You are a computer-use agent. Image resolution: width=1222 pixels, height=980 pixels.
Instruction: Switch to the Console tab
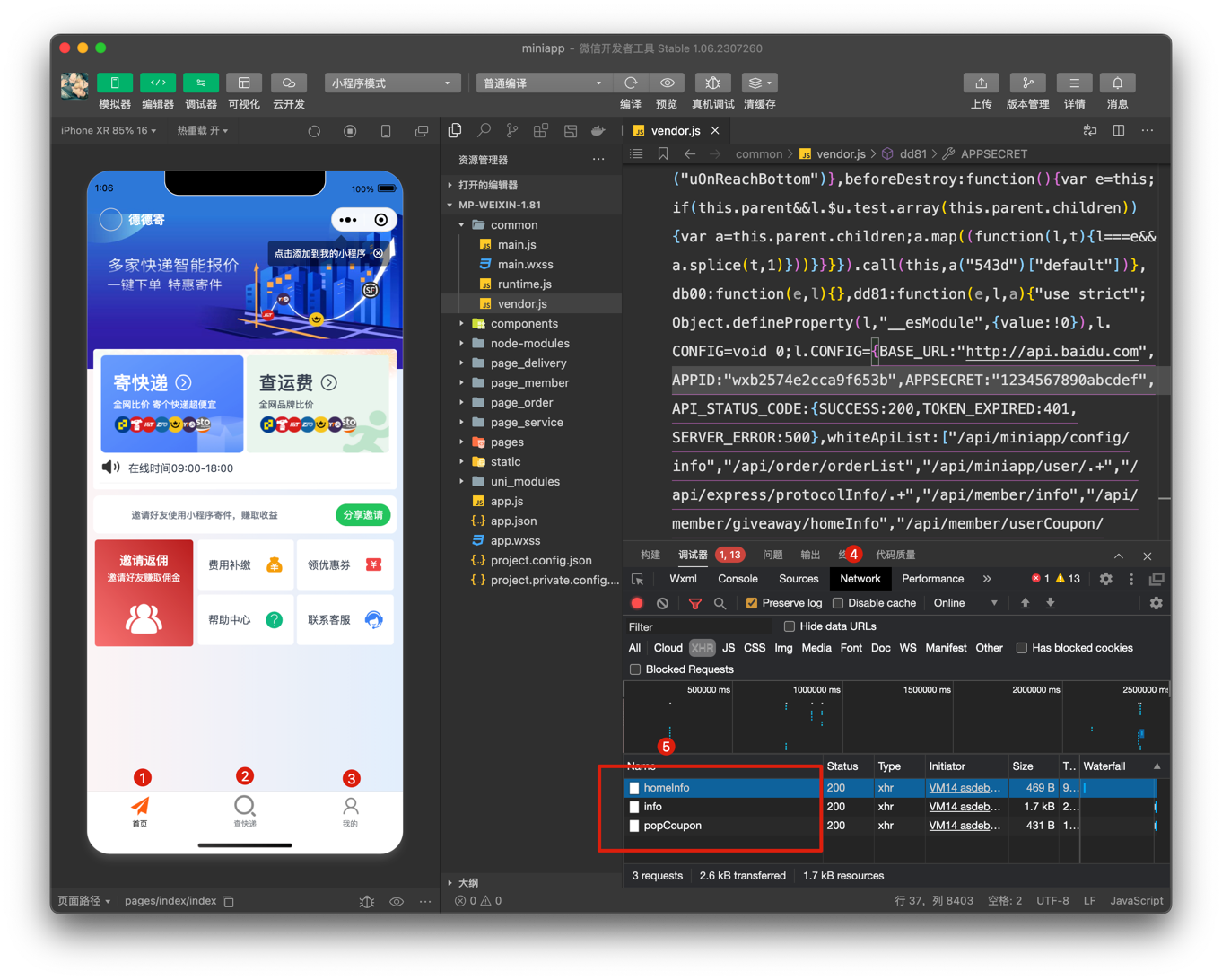[738, 579]
